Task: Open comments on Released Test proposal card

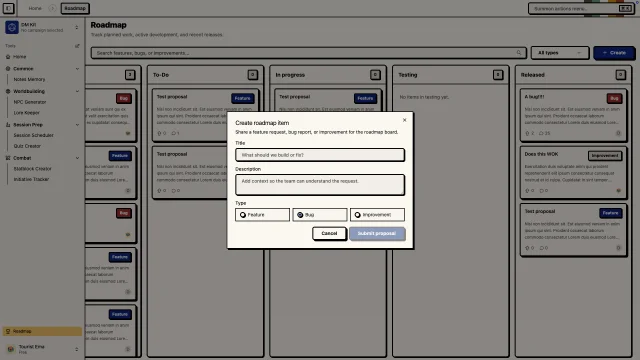Action: click(544, 248)
